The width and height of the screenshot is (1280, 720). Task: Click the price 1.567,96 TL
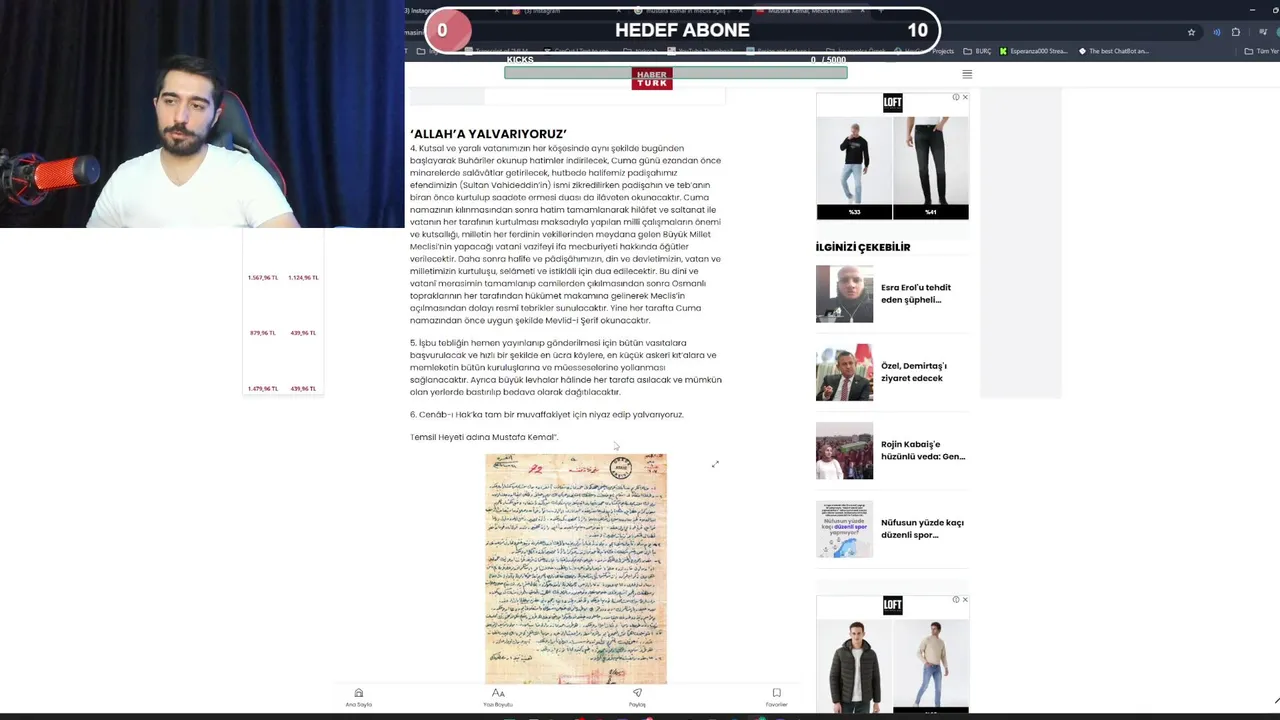[262, 277]
